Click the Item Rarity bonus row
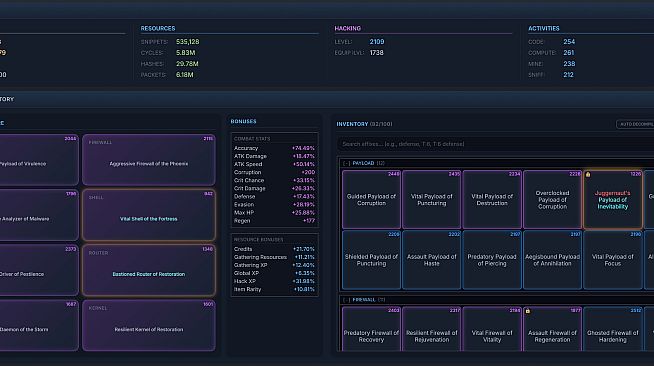This screenshot has height=366, width=654. (x=274, y=289)
